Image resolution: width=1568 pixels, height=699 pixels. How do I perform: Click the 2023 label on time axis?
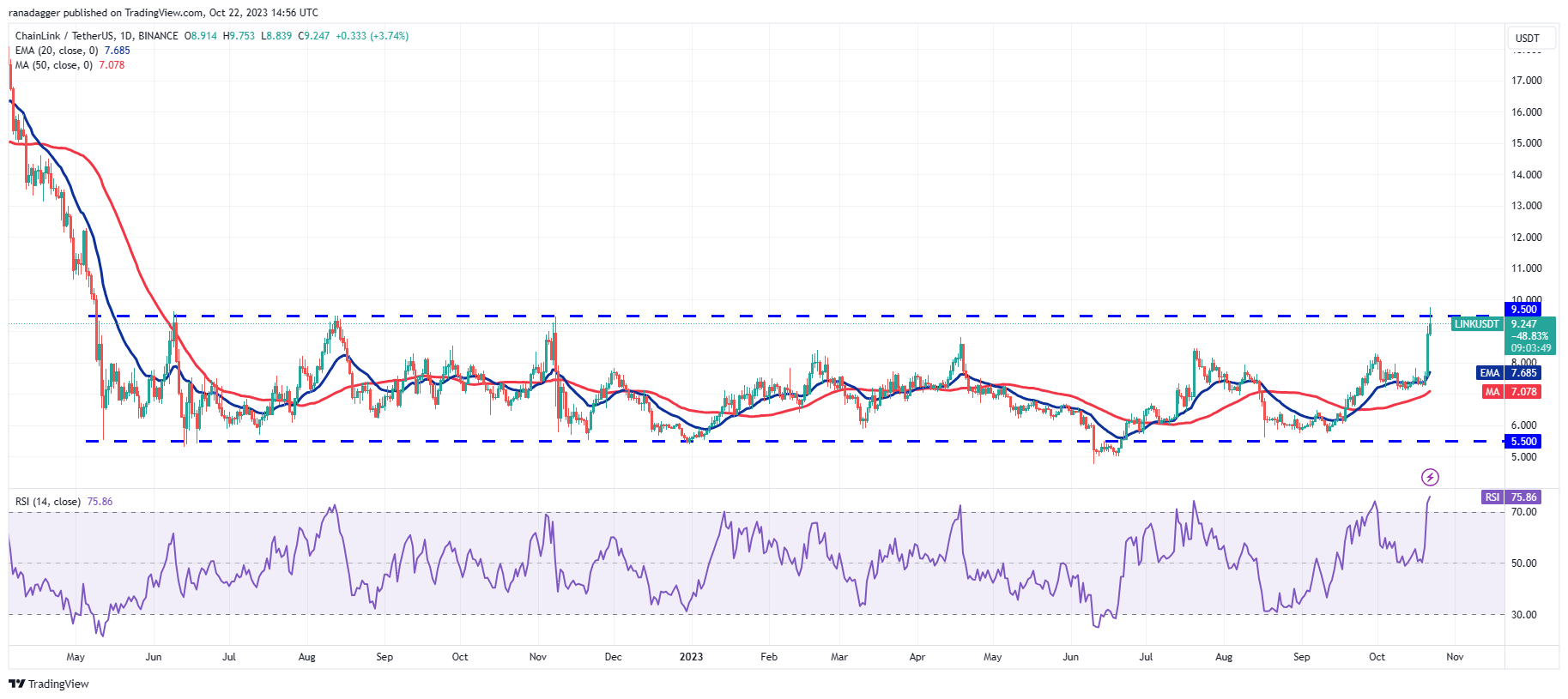pyautogui.click(x=691, y=657)
